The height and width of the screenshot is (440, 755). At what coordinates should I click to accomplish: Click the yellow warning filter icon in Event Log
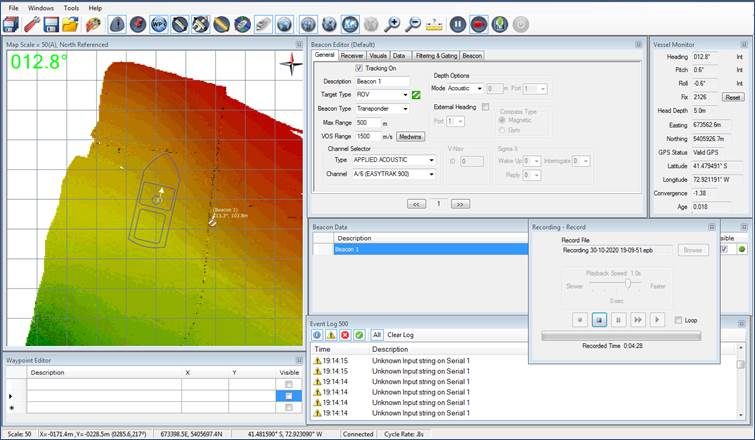(x=331, y=334)
